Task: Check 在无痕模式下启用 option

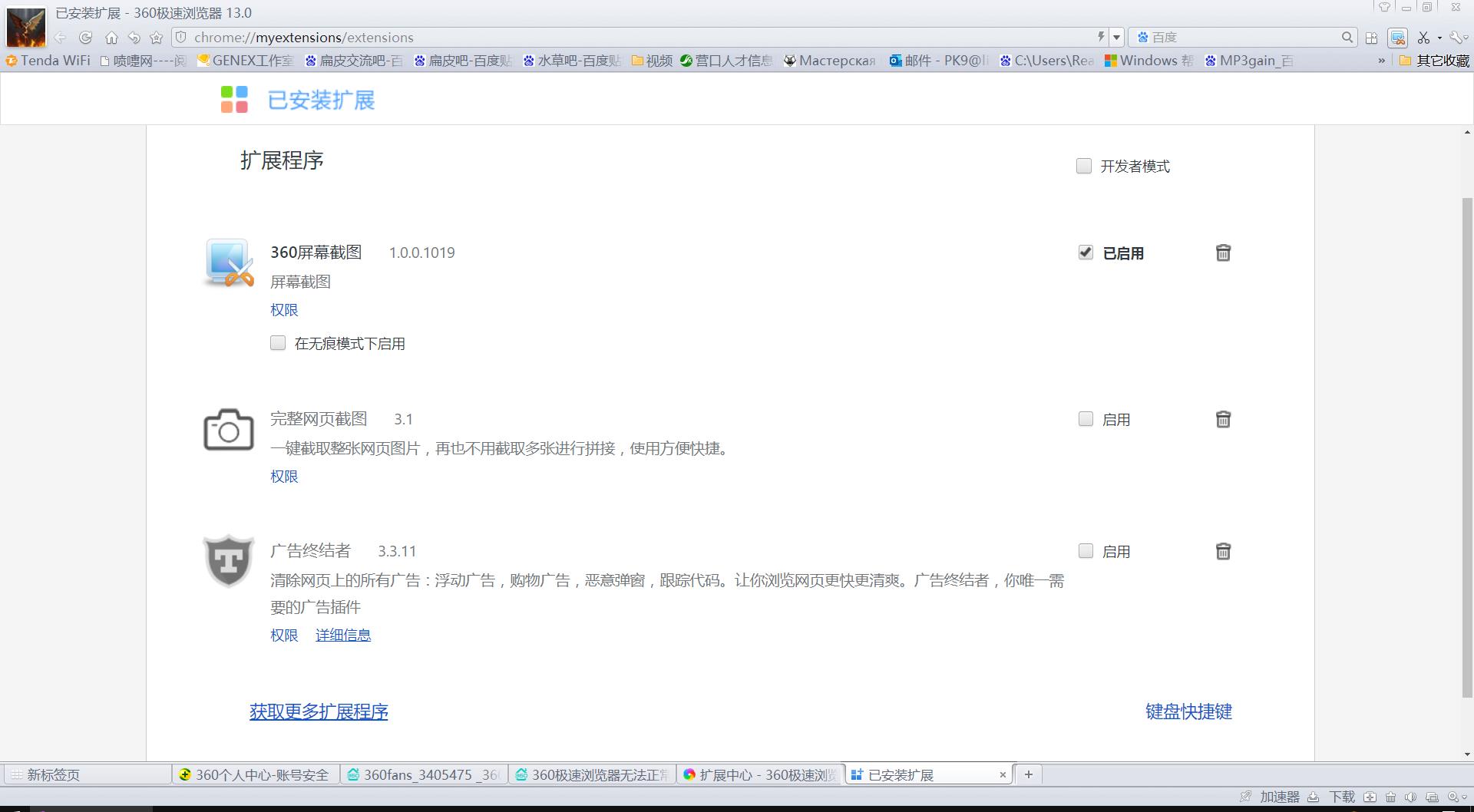Action: tap(278, 343)
